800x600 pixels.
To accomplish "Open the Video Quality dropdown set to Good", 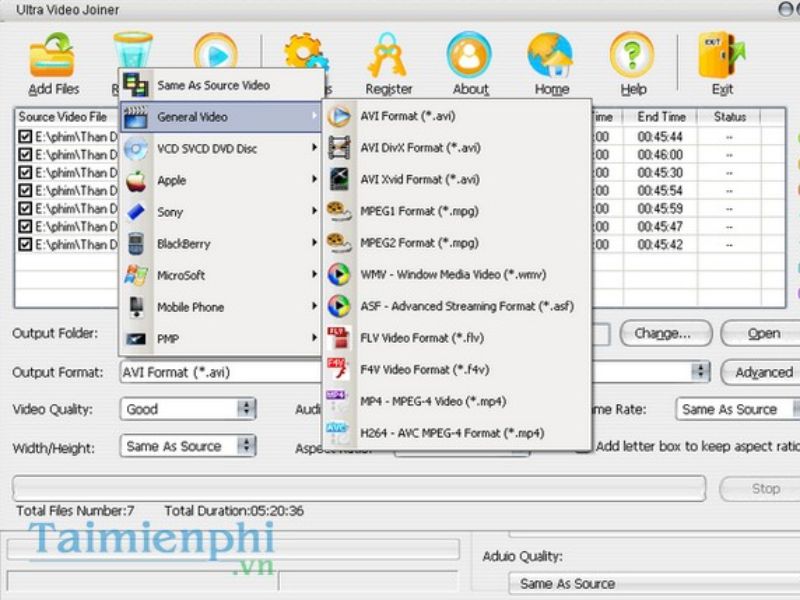I will click(x=189, y=409).
